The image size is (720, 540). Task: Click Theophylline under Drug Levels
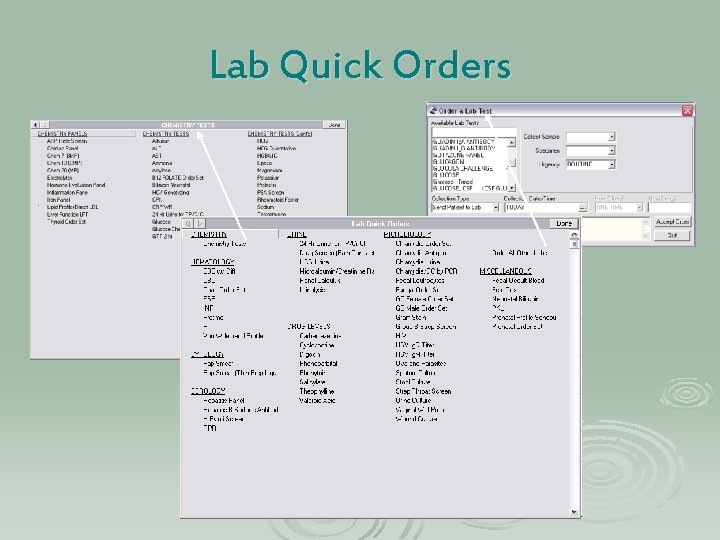[316, 391]
